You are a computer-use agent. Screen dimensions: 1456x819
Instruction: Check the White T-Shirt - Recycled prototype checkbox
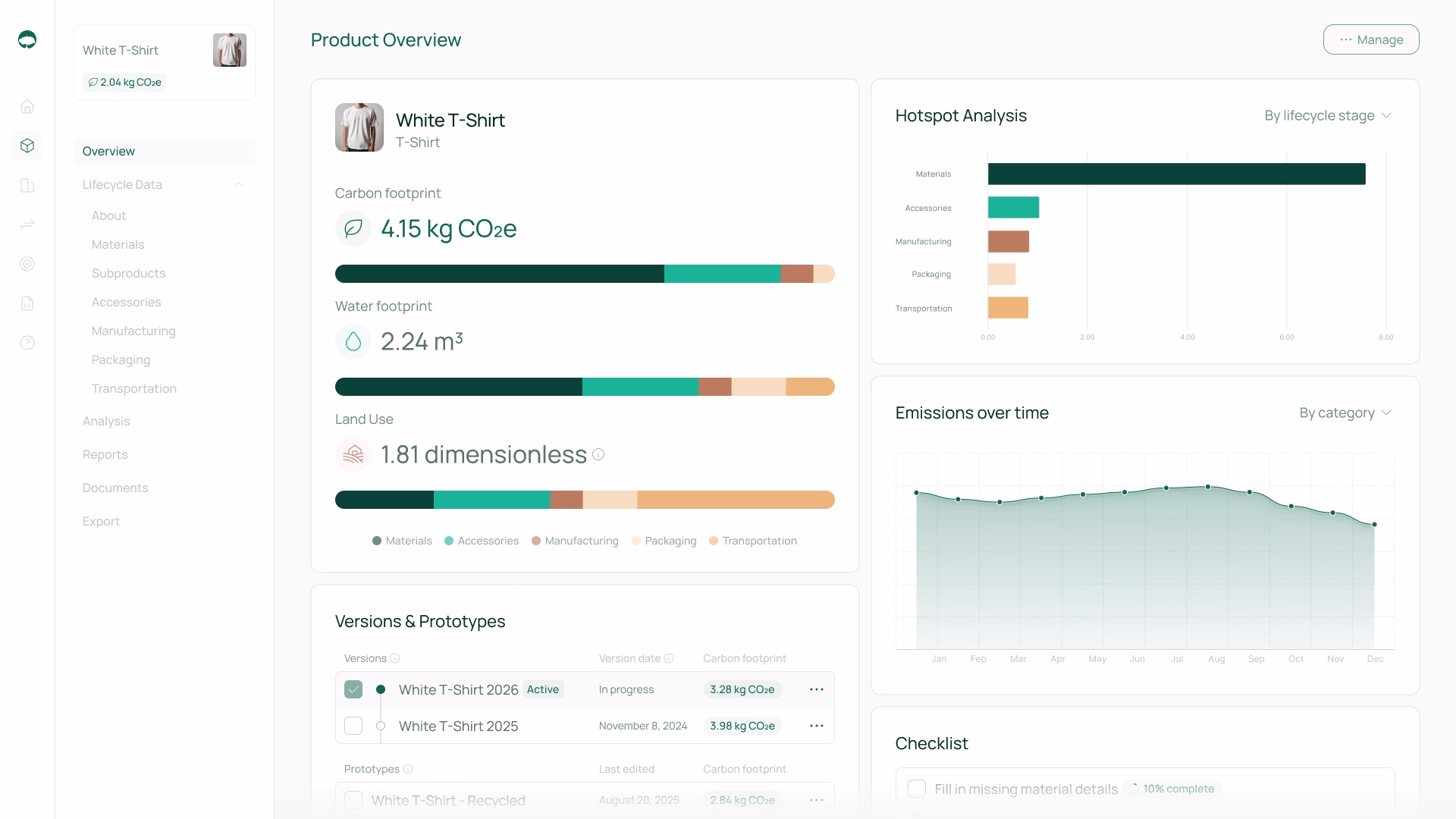353,800
